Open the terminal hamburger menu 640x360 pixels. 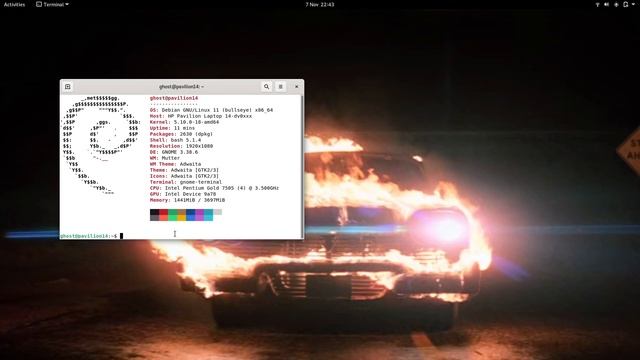280,87
